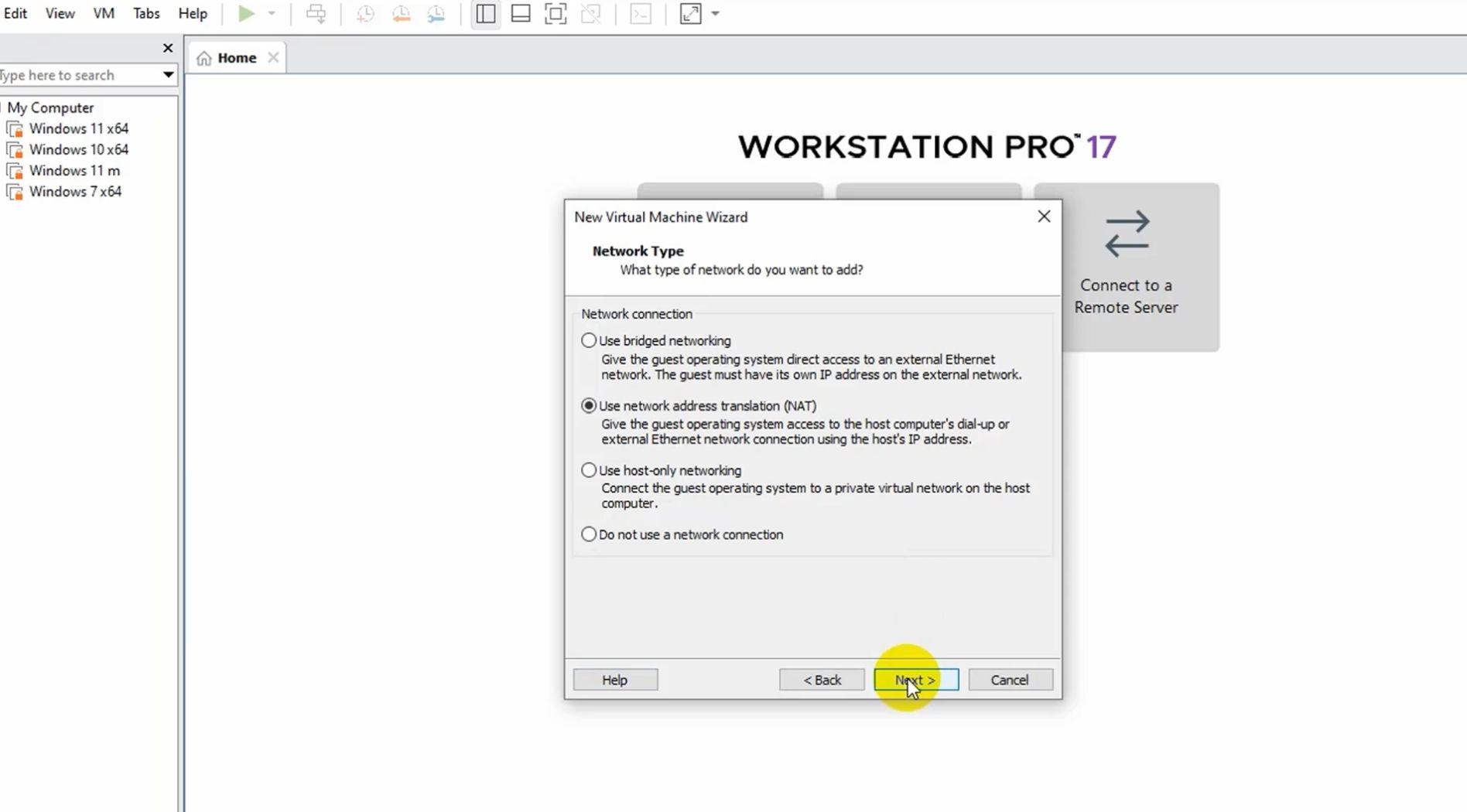Click the Home tab house icon

(204, 59)
